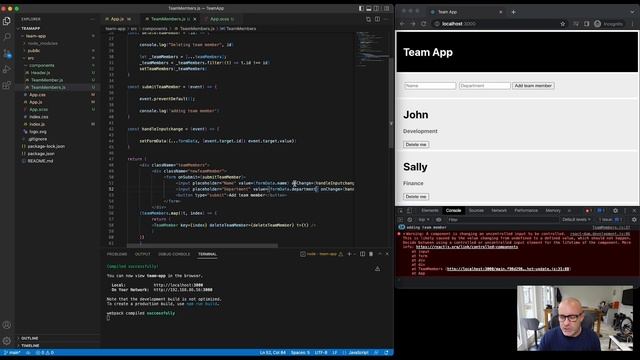The width and height of the screenshot is (640, 360).
Task: Switch to App.scss editor tab
Action: tap(220, 19)
